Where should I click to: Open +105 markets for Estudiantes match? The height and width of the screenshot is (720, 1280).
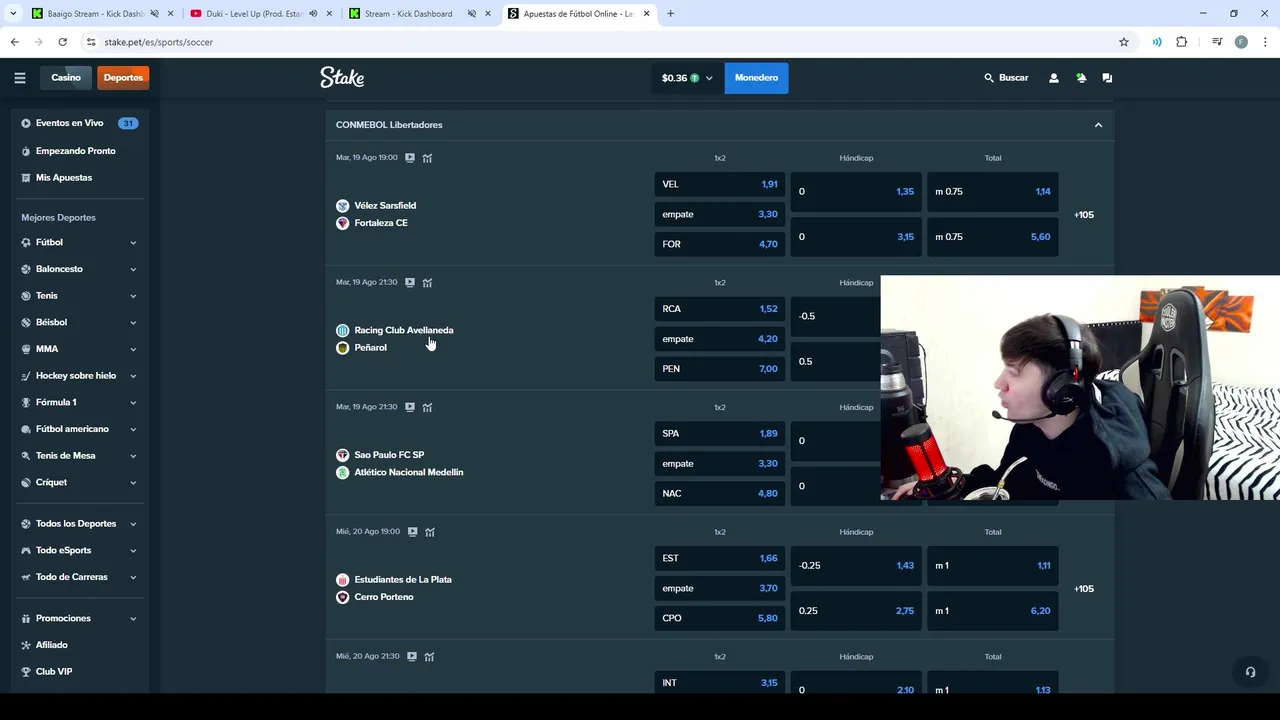1084,589
